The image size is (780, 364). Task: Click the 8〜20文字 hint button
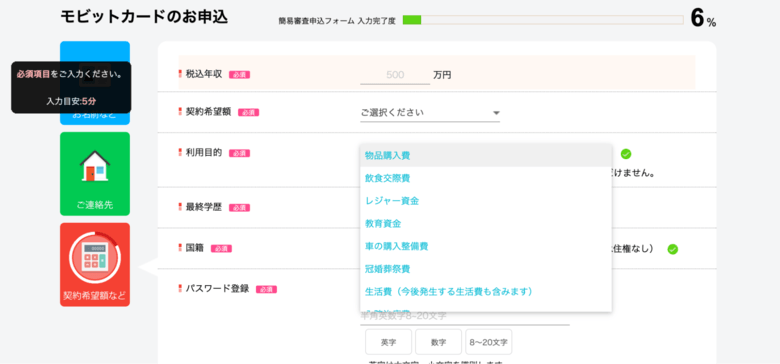click(489, 342)
